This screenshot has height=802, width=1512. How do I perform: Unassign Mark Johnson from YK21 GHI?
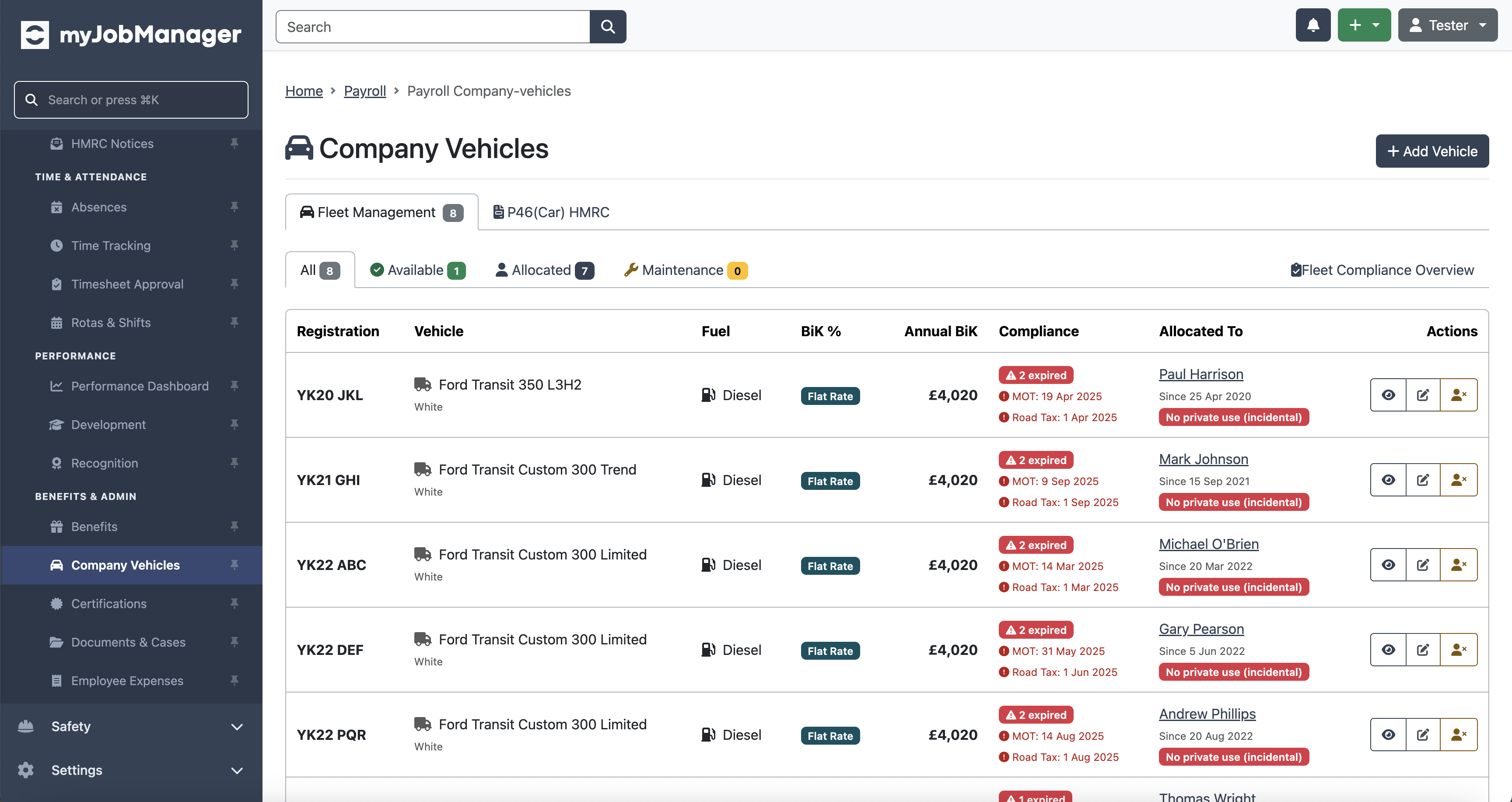[x=1459, y=480]
